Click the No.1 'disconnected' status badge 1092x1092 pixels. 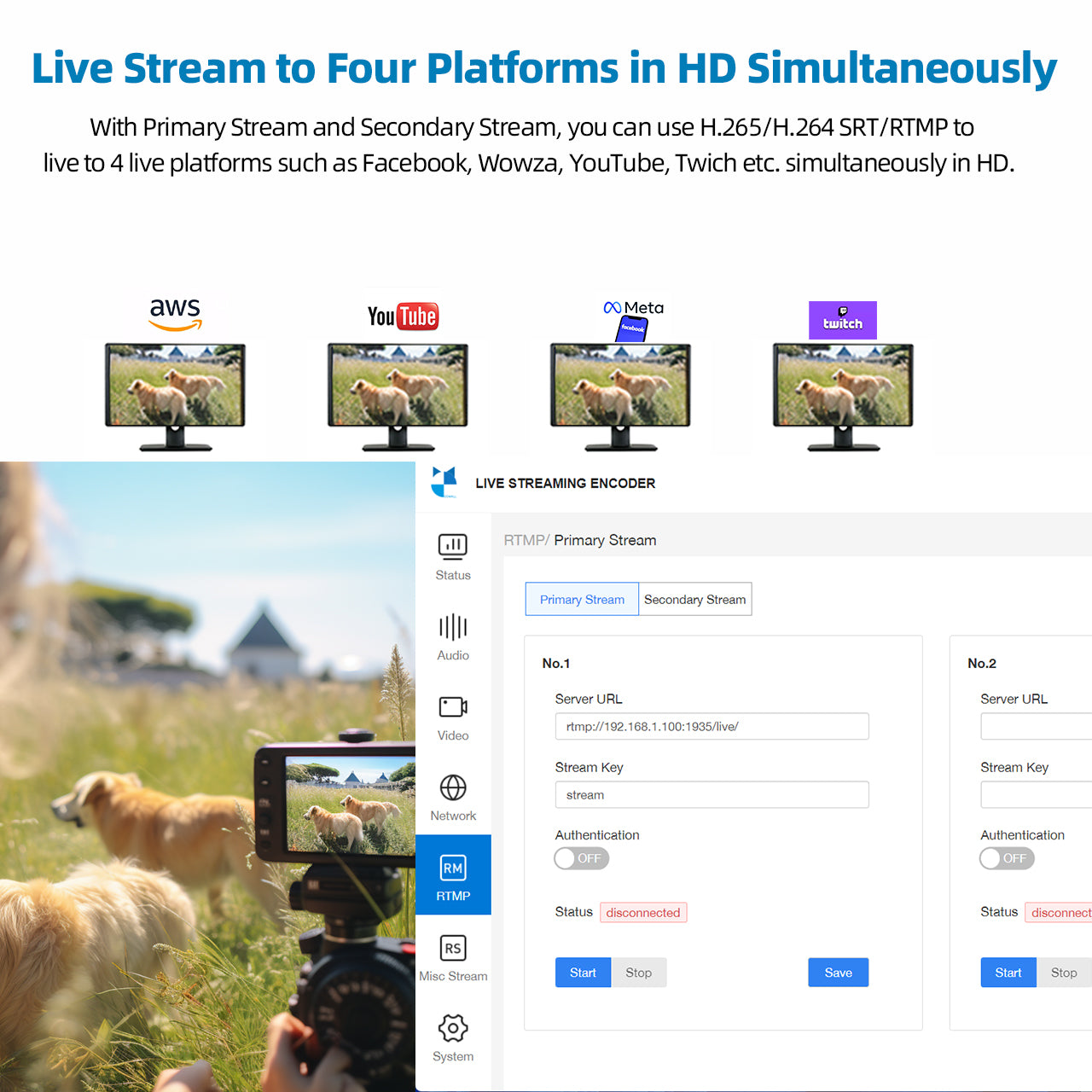pyautogui.click(x=643, y=912)
